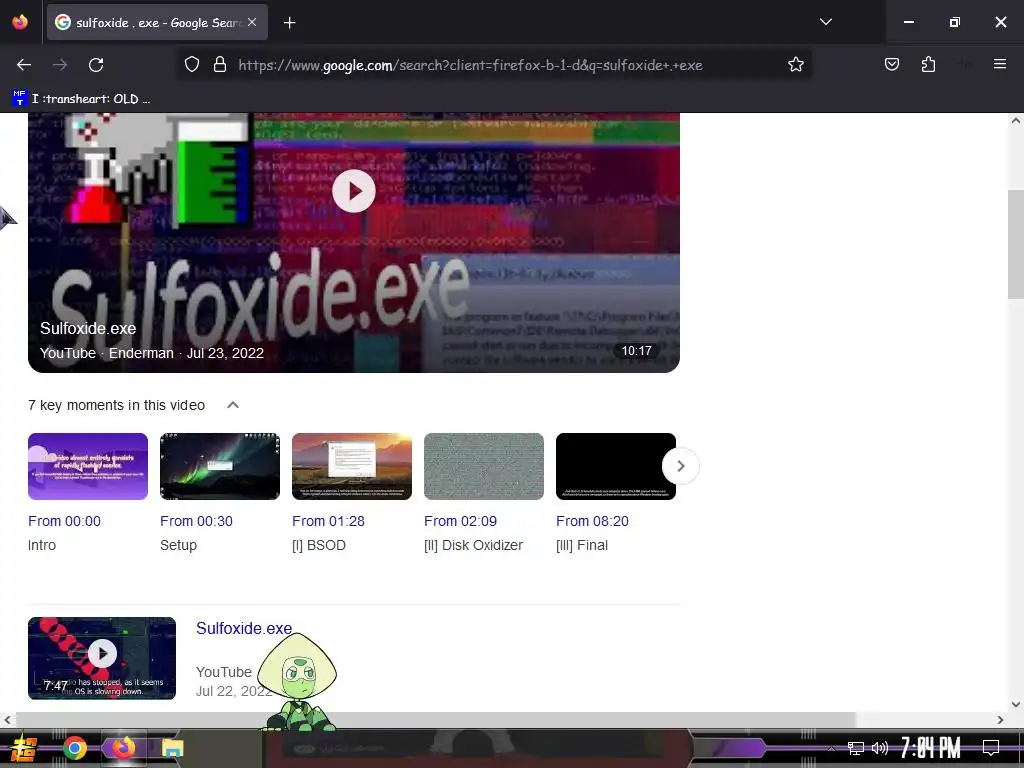Jump to From 00:30 link

pyautogui.click(x=197, y=521)
